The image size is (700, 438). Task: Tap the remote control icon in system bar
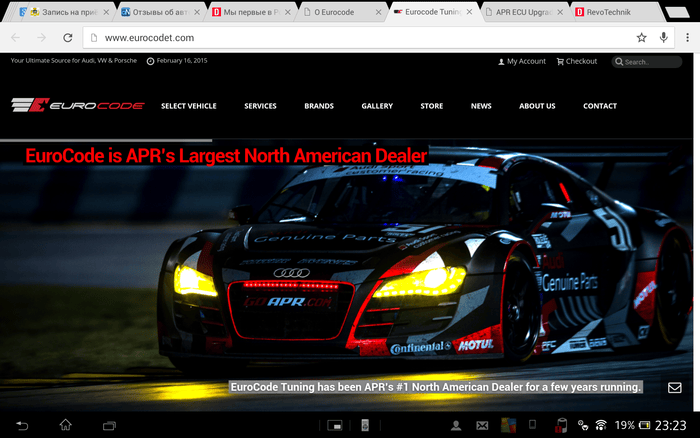point(365,425)
